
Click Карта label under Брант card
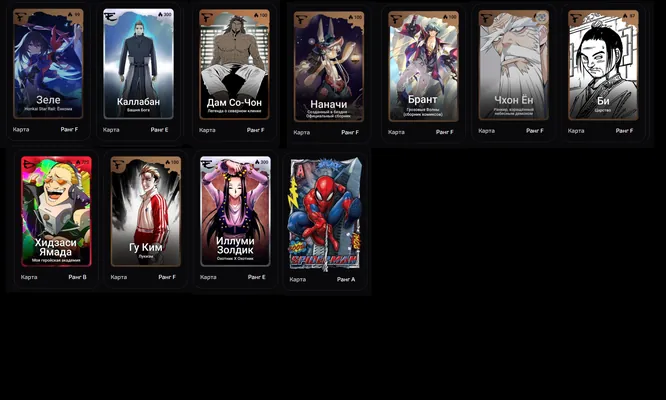pos(396,132)
